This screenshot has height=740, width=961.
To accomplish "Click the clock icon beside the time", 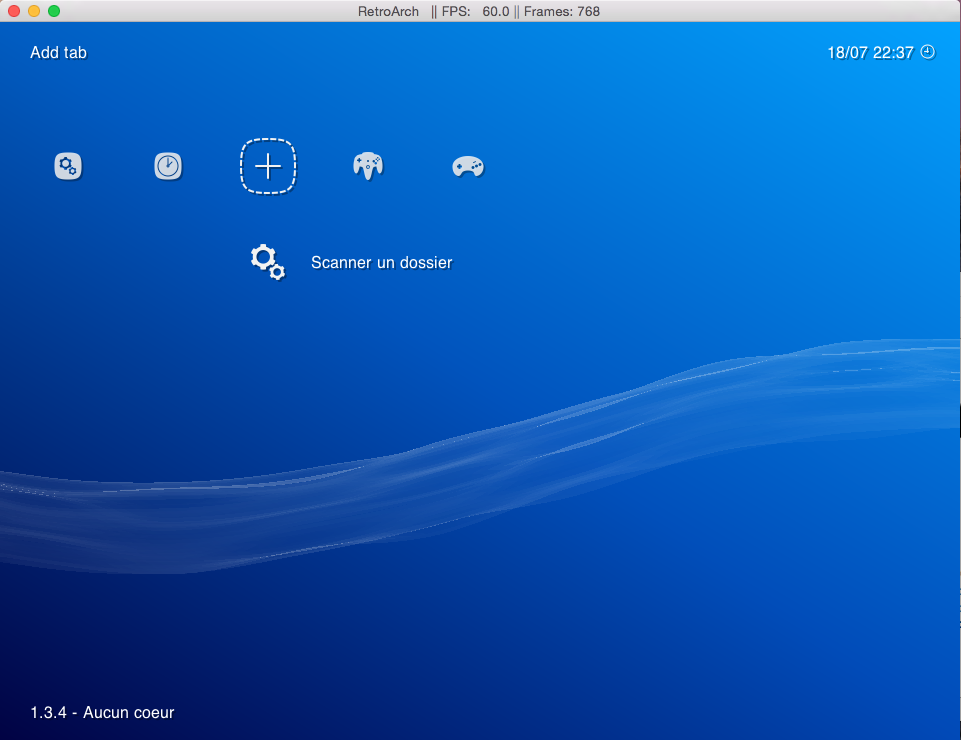I will (x=928, y=52).
